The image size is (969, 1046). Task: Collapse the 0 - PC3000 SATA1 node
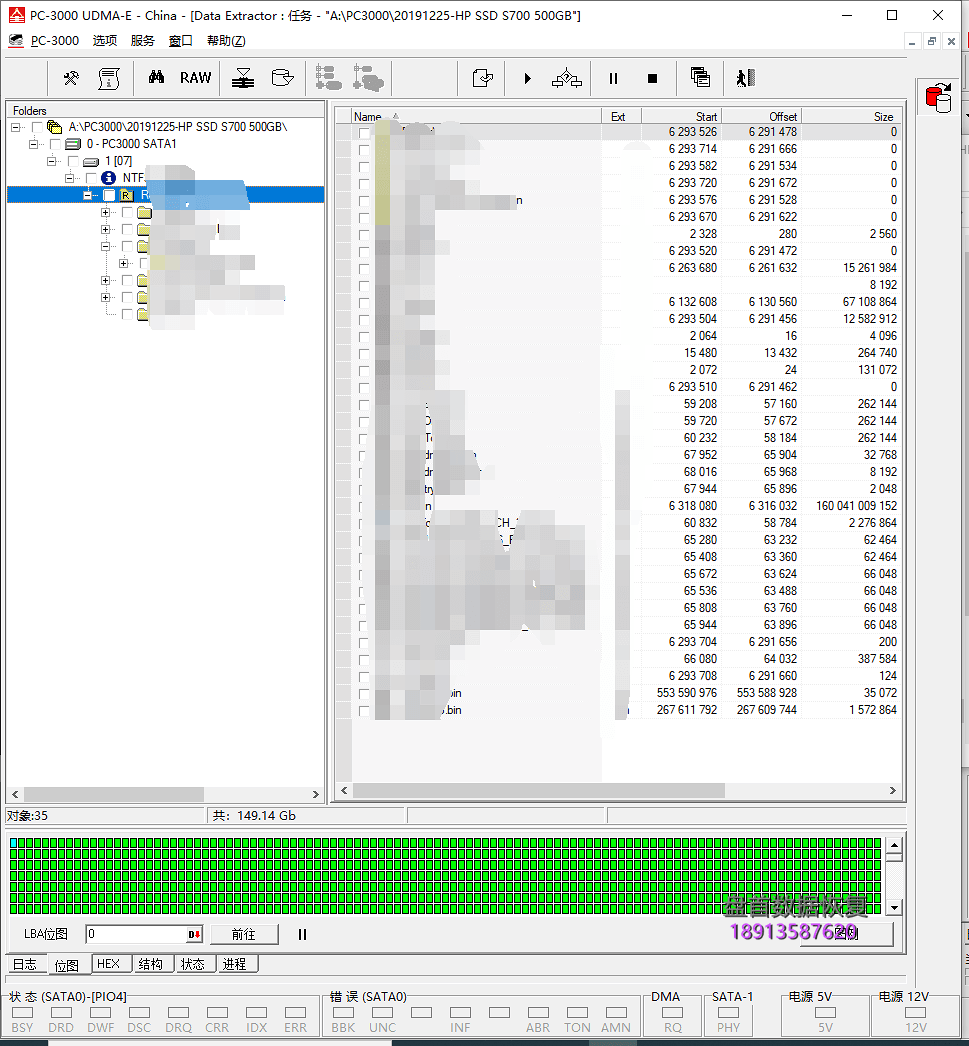(x=33, y=144)
